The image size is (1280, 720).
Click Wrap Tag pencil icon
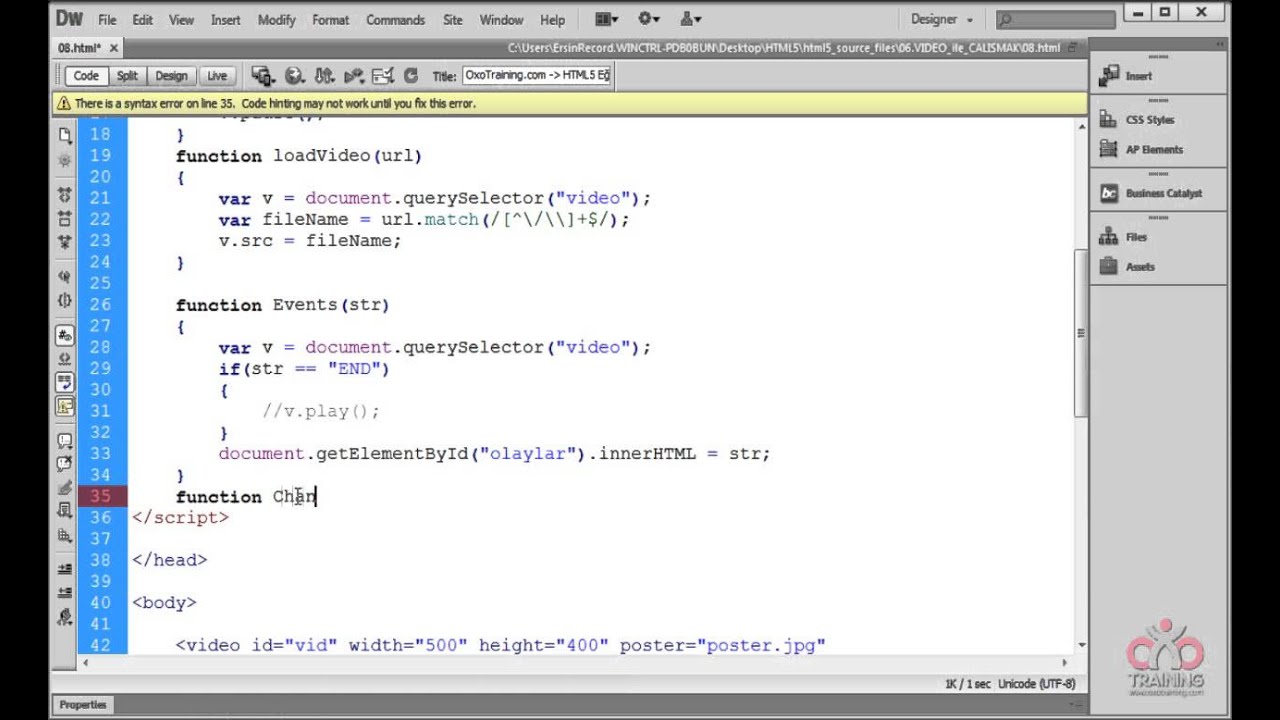coord(65,488)
